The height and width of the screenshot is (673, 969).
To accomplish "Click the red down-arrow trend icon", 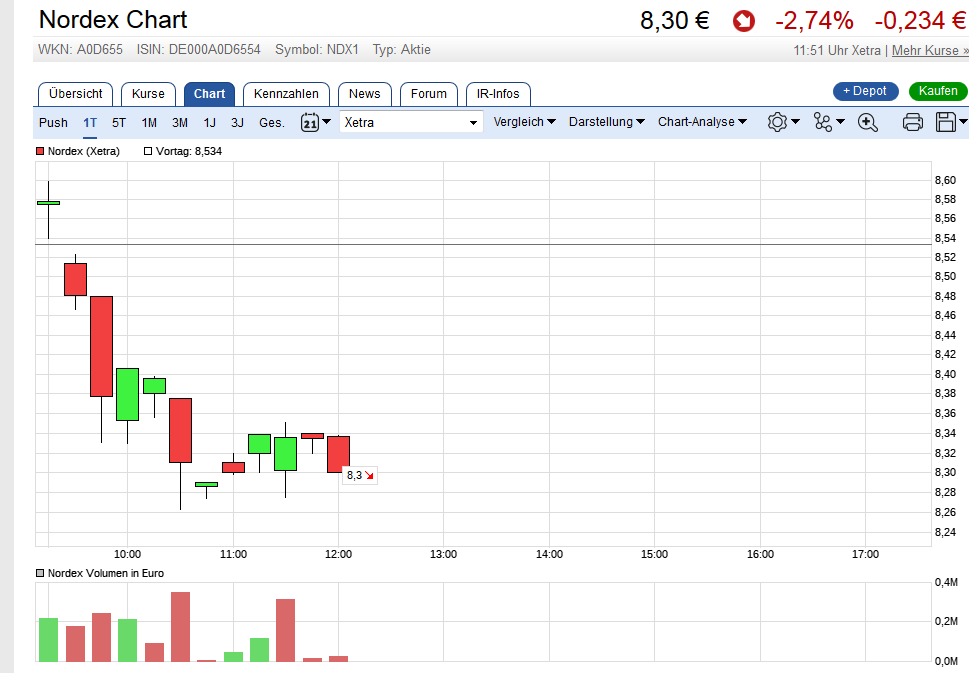I will [743, 22].
